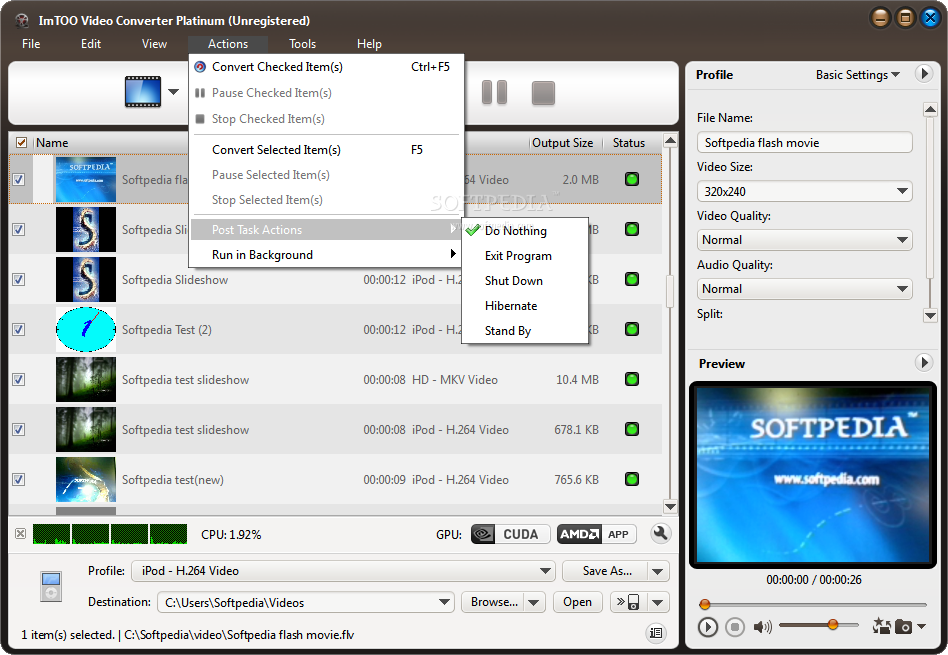Take a snapshot with the camera icon
This screenshot has height=655, width=948.
pos(903,627)
